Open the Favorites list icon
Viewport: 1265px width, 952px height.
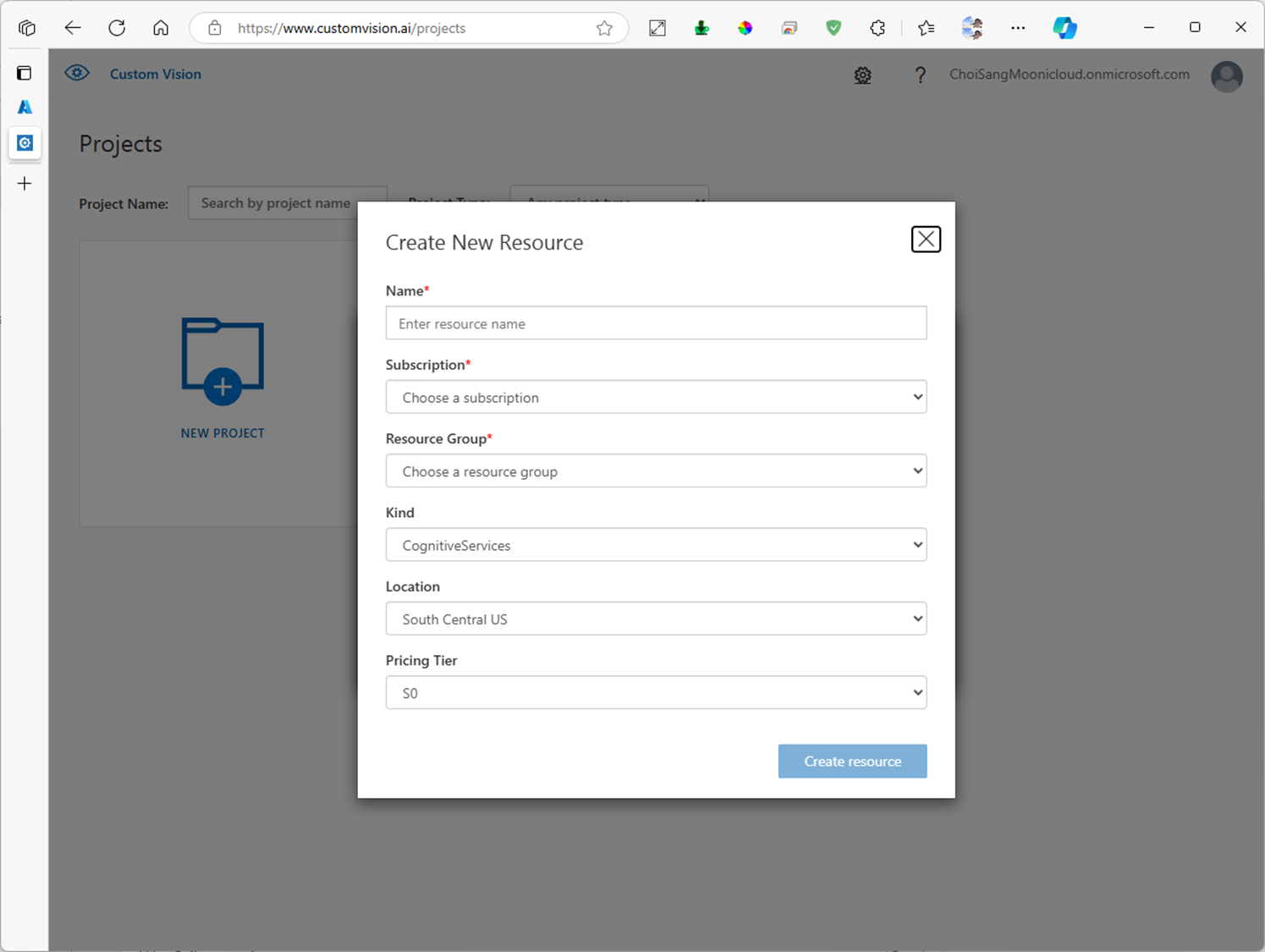(x=927, y=28)
